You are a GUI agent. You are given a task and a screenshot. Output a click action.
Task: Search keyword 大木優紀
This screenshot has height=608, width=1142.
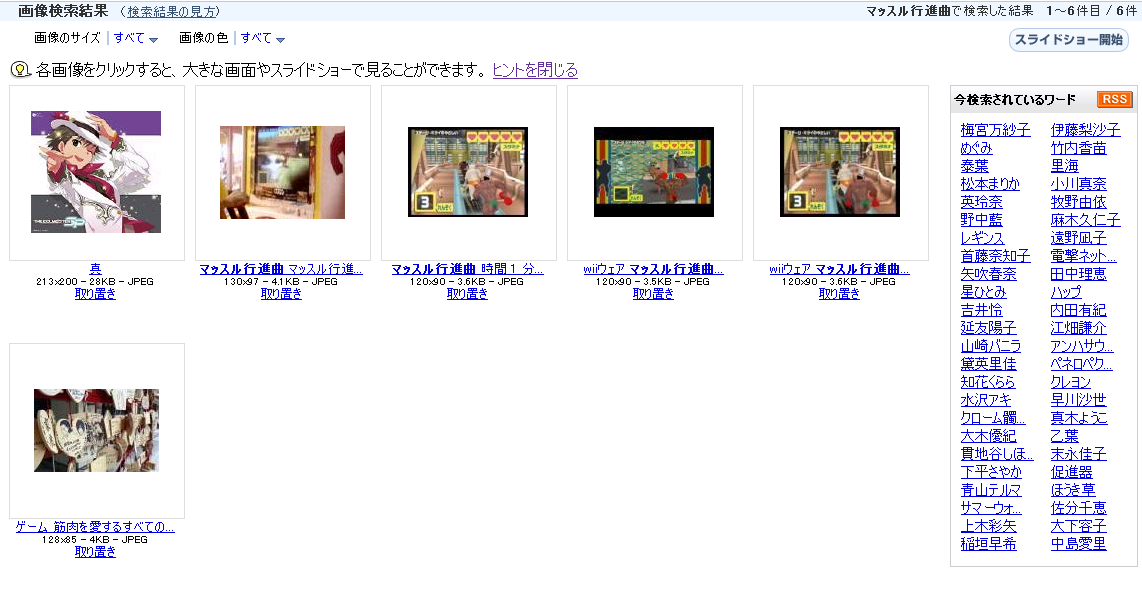click(x=988, y=435)
